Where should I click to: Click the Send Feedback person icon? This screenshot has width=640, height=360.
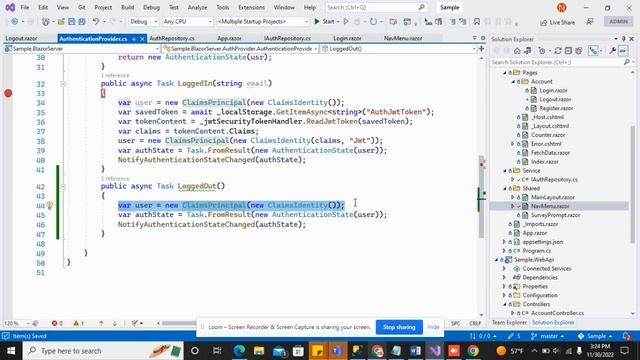590,22
